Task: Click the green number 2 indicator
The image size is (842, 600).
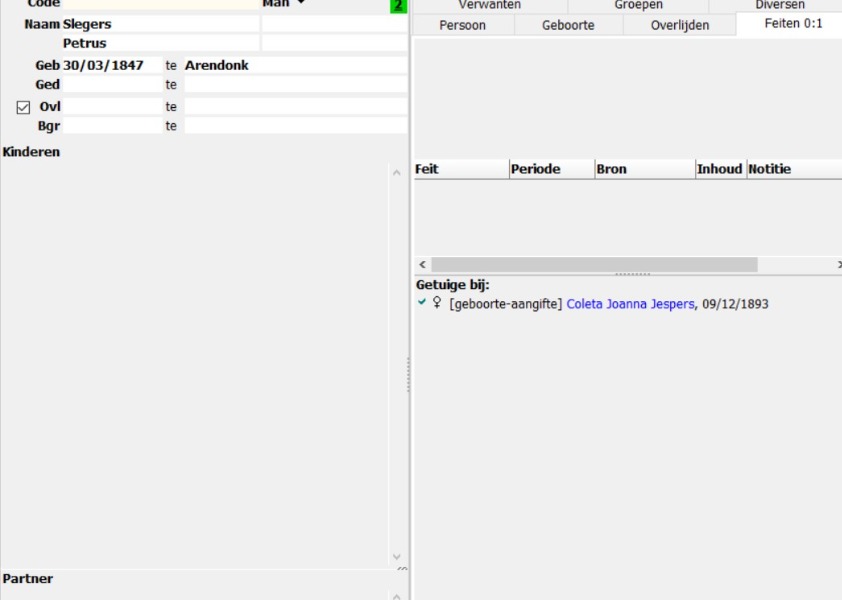Action: coord(399,6)
